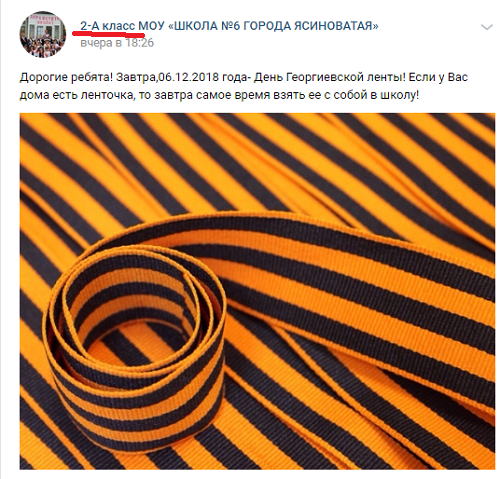The width and height of the screenshot is (500, 479).
Task: Open the «ШКОЛА №6 ГОРОДА ЯСИНОВАТАЯ» group link
Action: [x=273, y=26]
